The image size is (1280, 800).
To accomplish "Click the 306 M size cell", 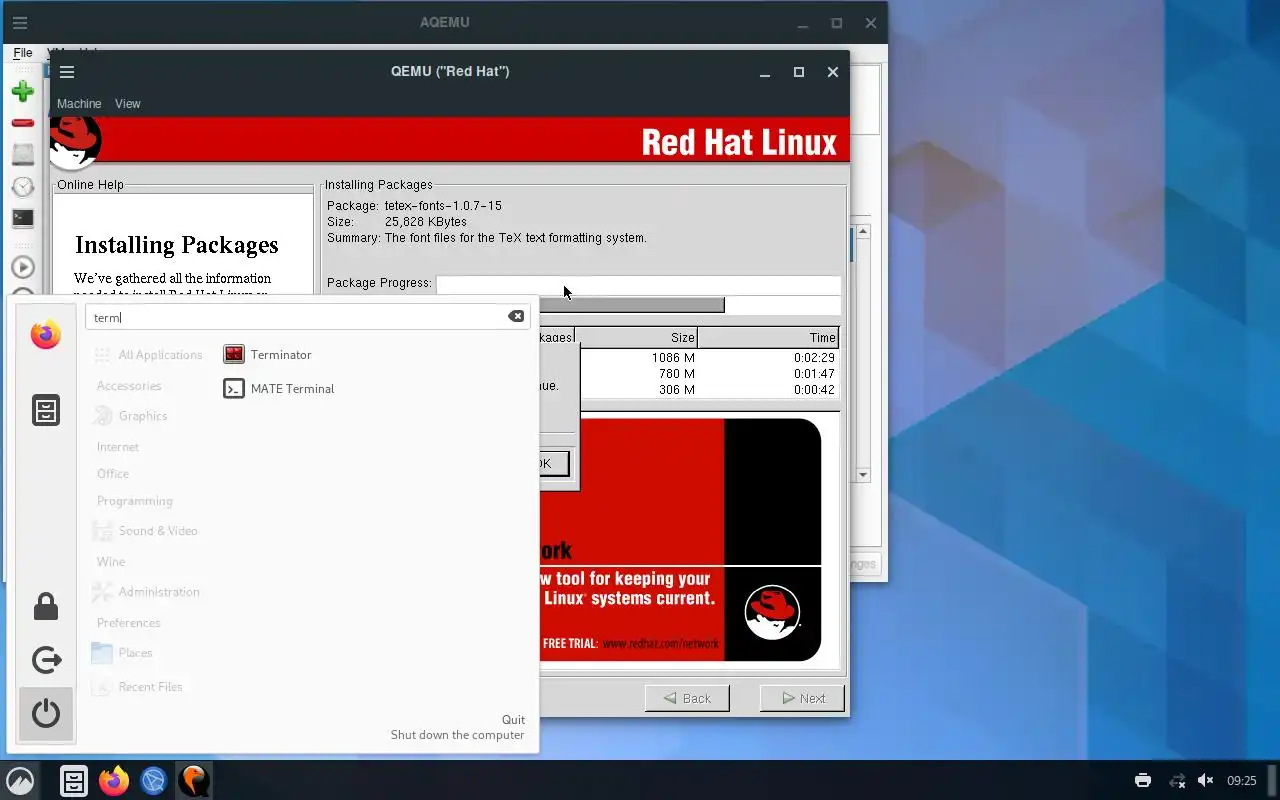I will click(677, 390).
